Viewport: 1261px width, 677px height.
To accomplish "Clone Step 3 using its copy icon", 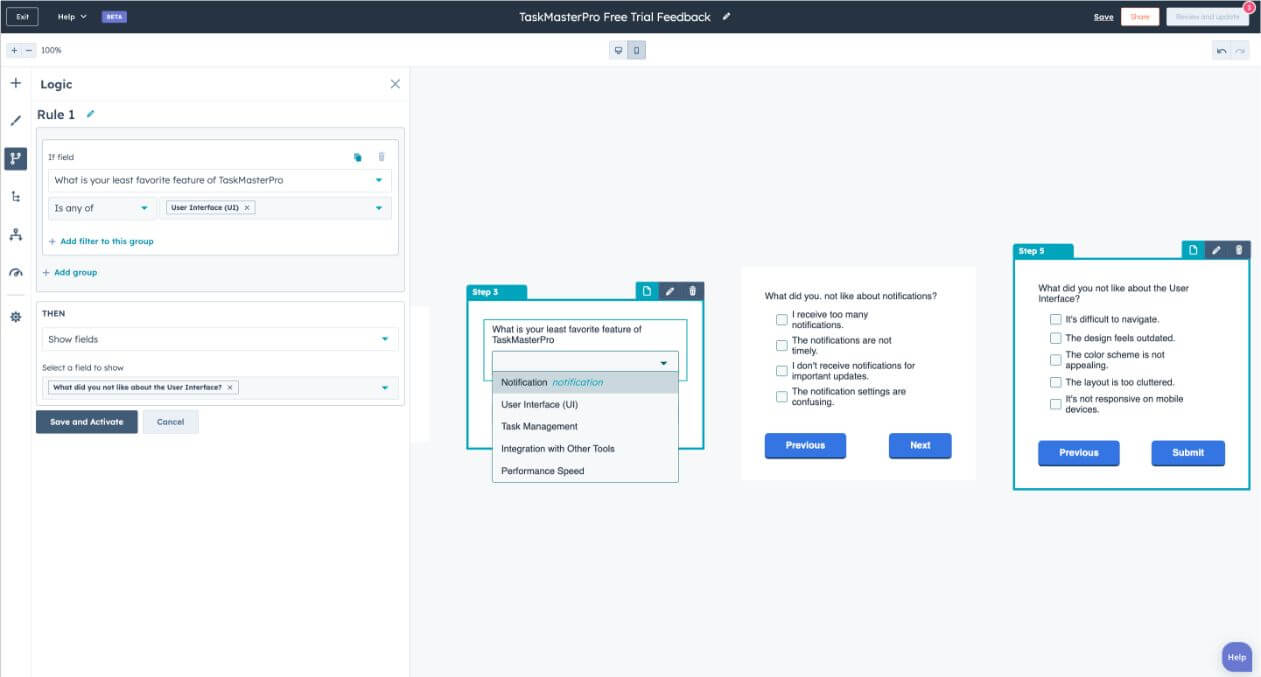I will coord(647,291).
